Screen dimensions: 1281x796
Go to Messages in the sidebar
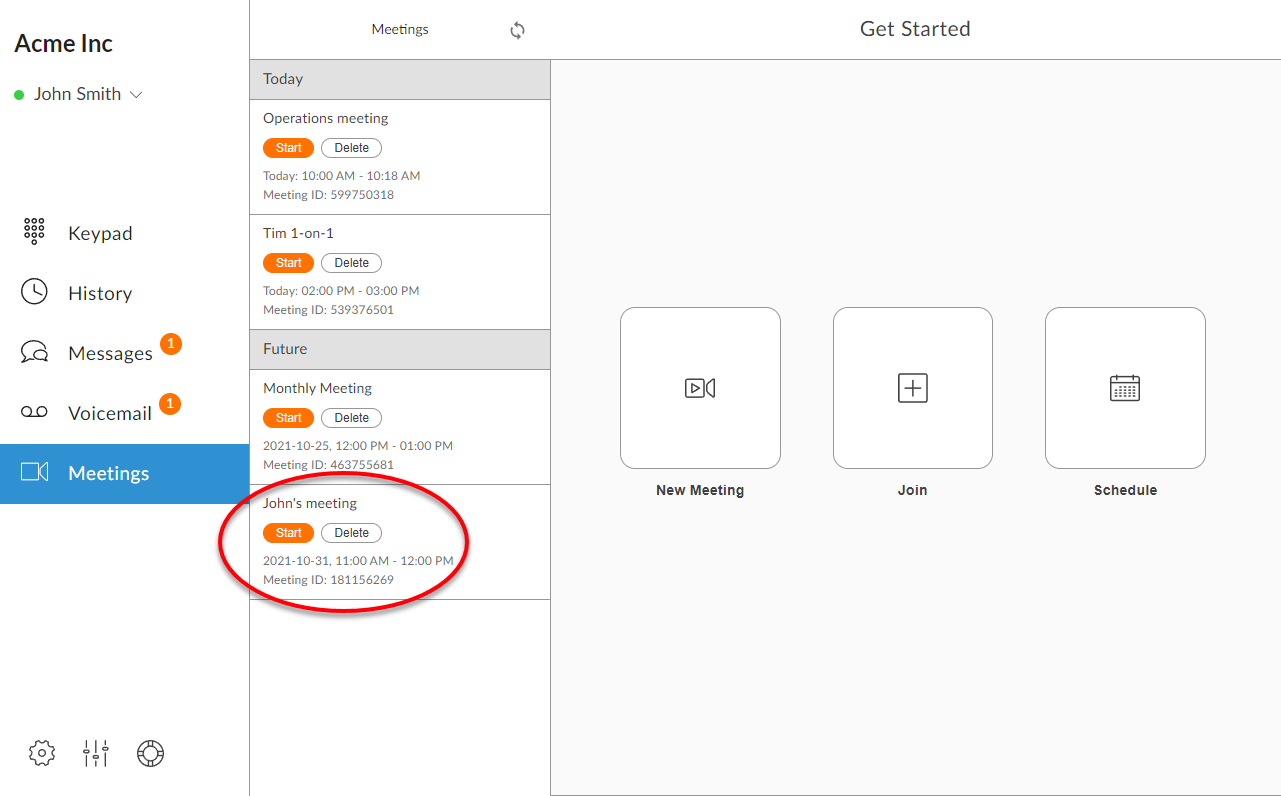coord(110,353)
